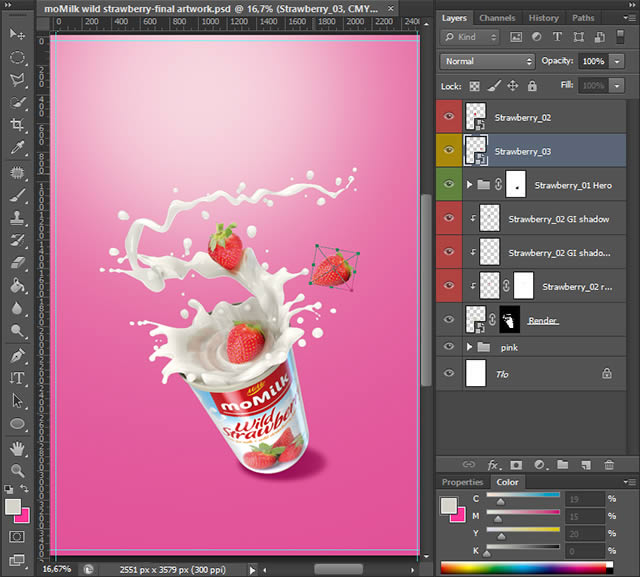Select the Quick Selection tool
640x577 pixels.
click(x=17, y=102)
